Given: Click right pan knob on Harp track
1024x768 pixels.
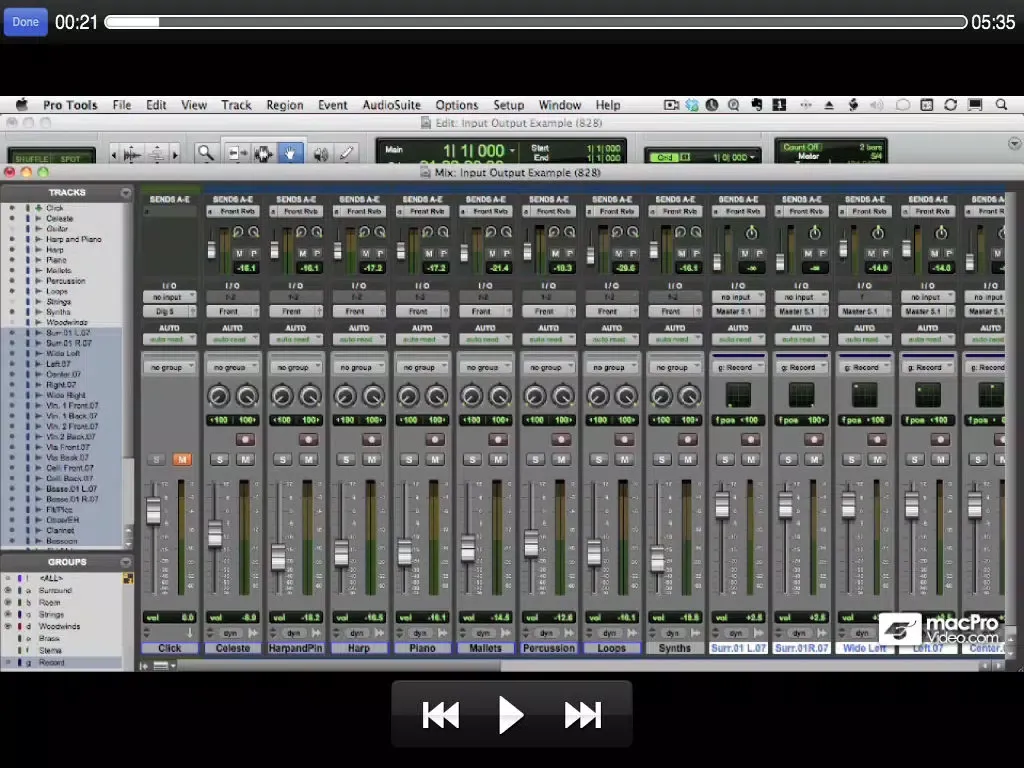Looking at the screenshot, I should pos(374,395).
